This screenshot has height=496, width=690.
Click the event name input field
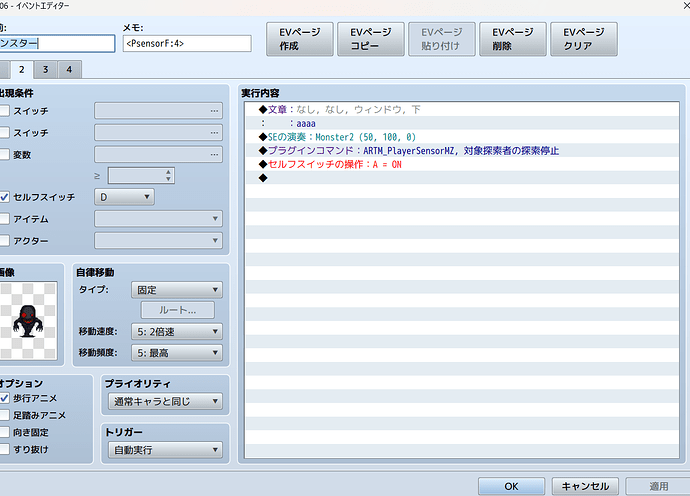coord(57,44)
